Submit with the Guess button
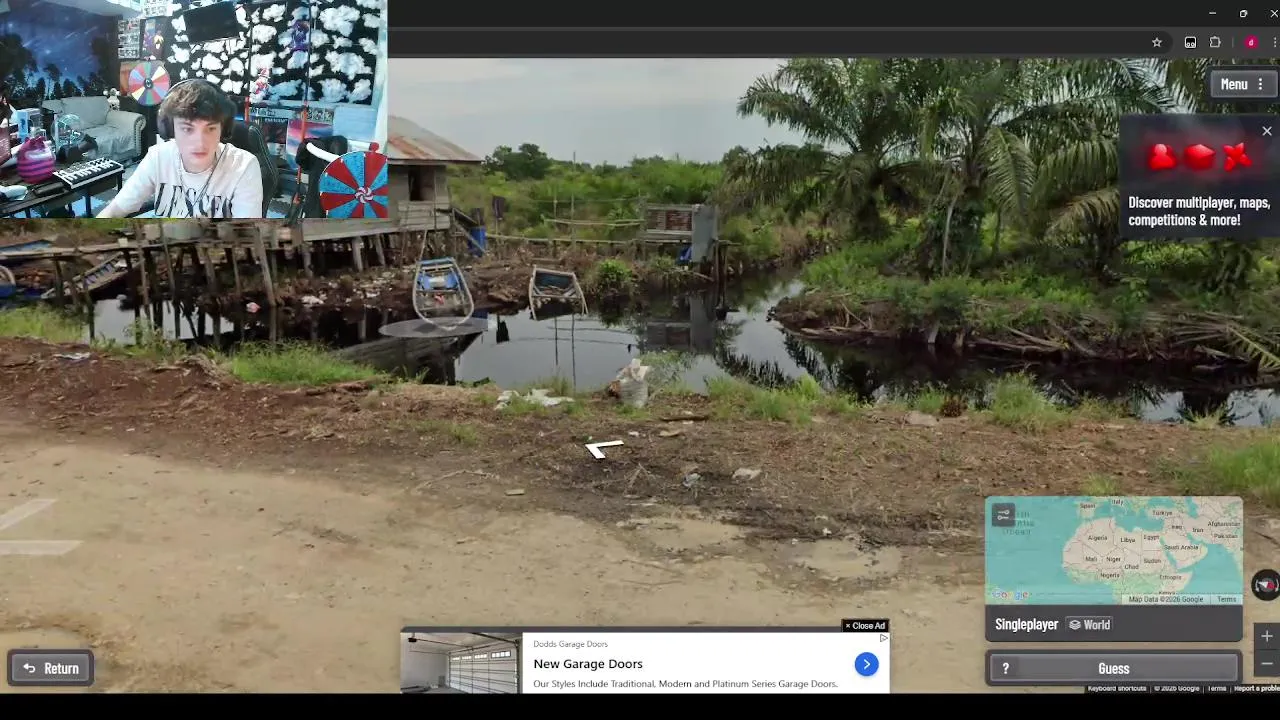The image size is (1280, 720). tap(1113, 669)
